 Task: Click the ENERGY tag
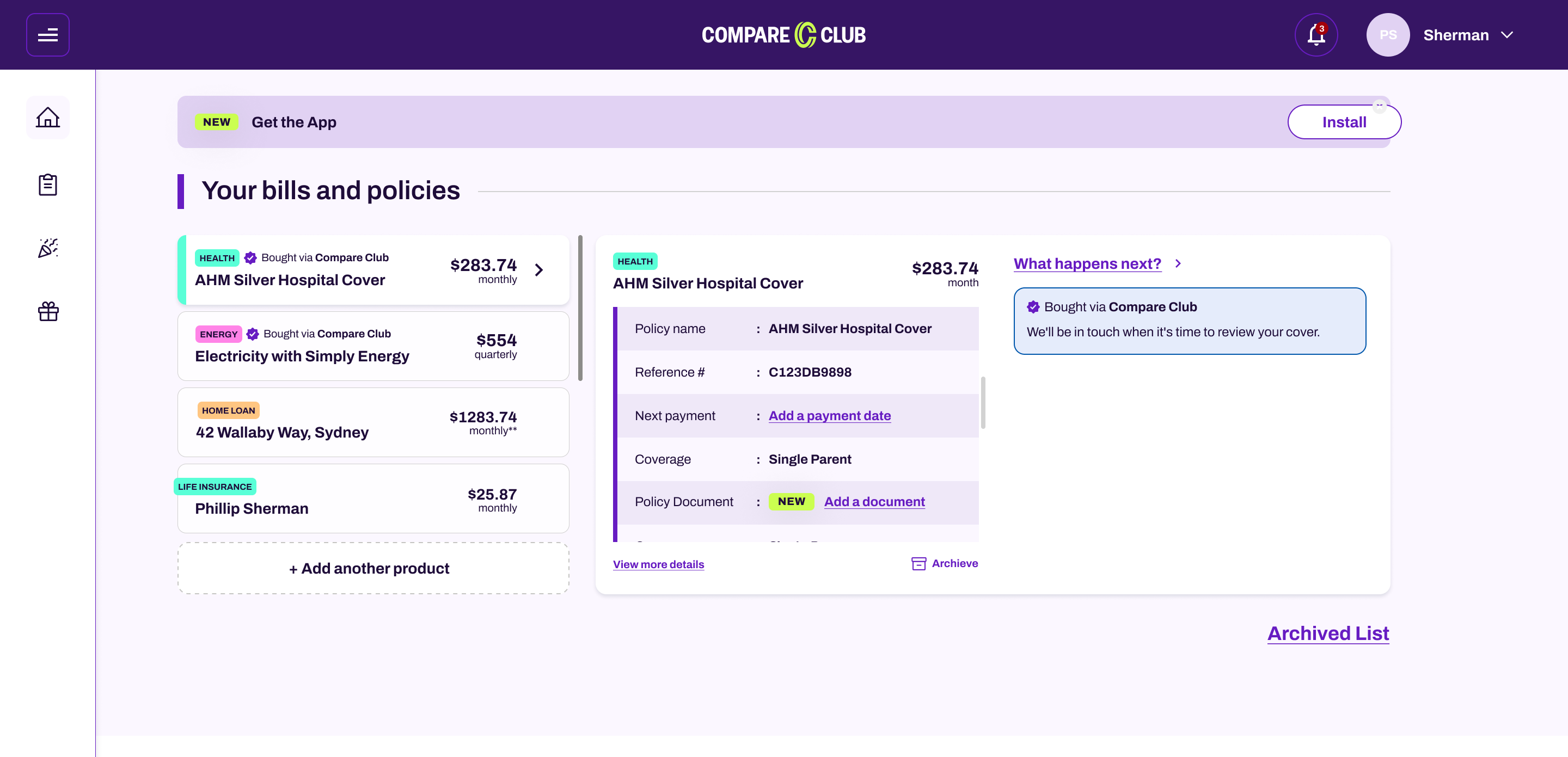(218, 334)
